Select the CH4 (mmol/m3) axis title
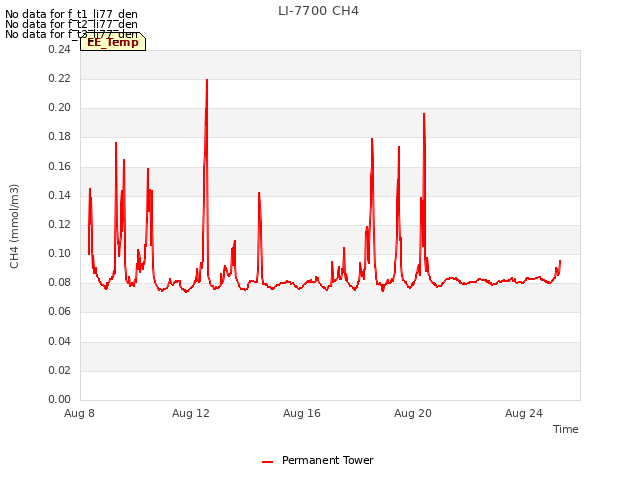This screenshot has height=480, width=640. pos(14,226)
